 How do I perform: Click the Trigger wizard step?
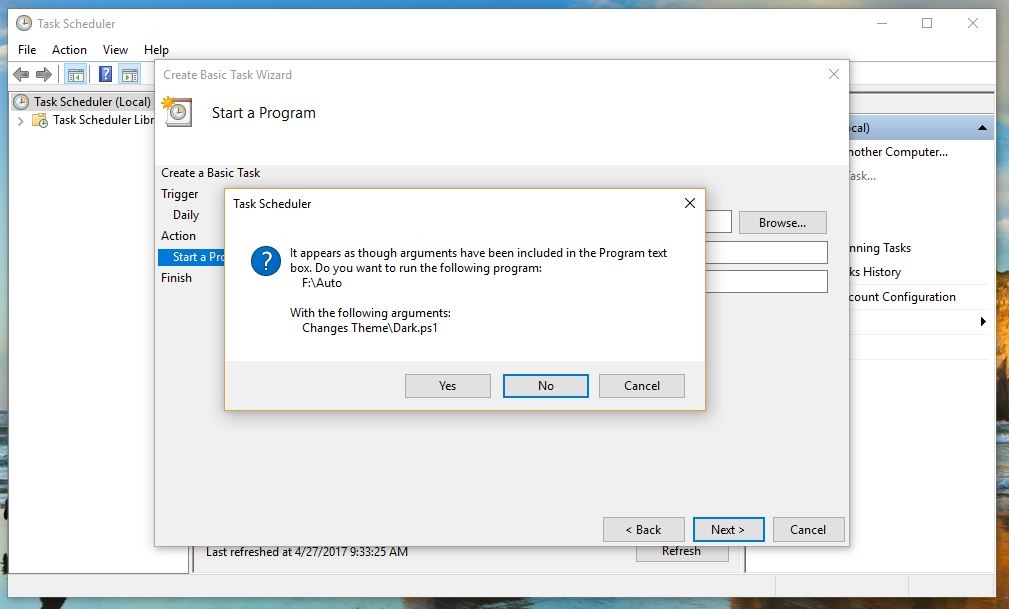(x=180, y=194)
